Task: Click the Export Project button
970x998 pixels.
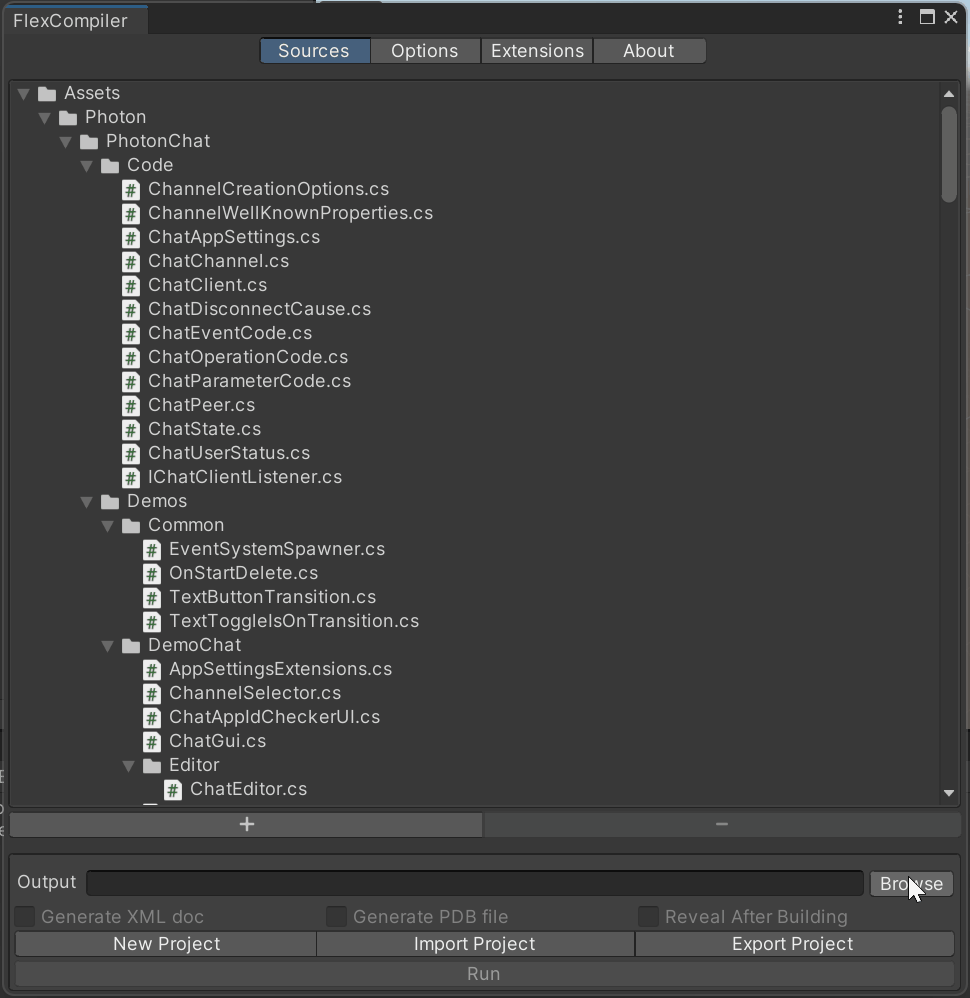Action: pos(794,944)
